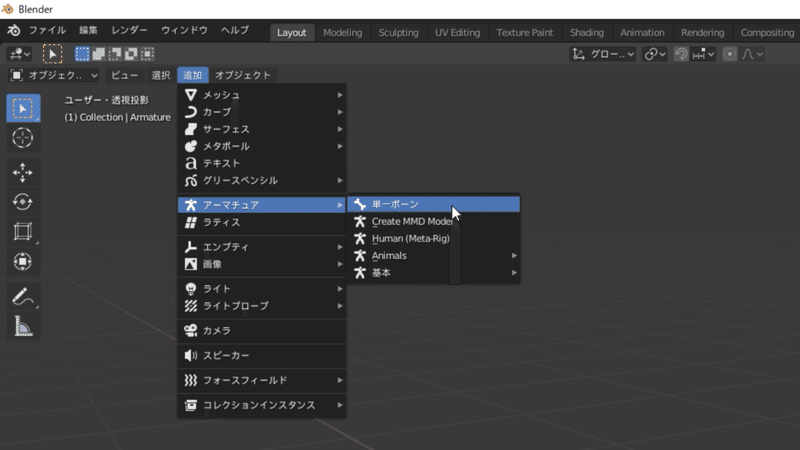
Task: Add a ラティス object
Action: [262, 222]
